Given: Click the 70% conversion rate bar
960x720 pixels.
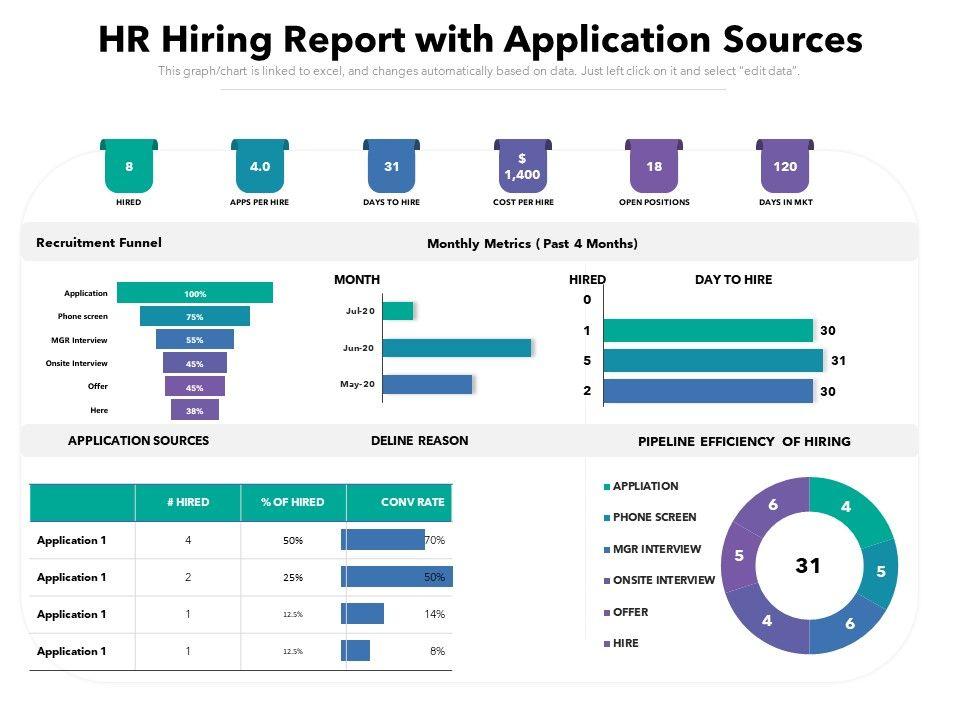Looking at the screenshot, I should point(383,539).
